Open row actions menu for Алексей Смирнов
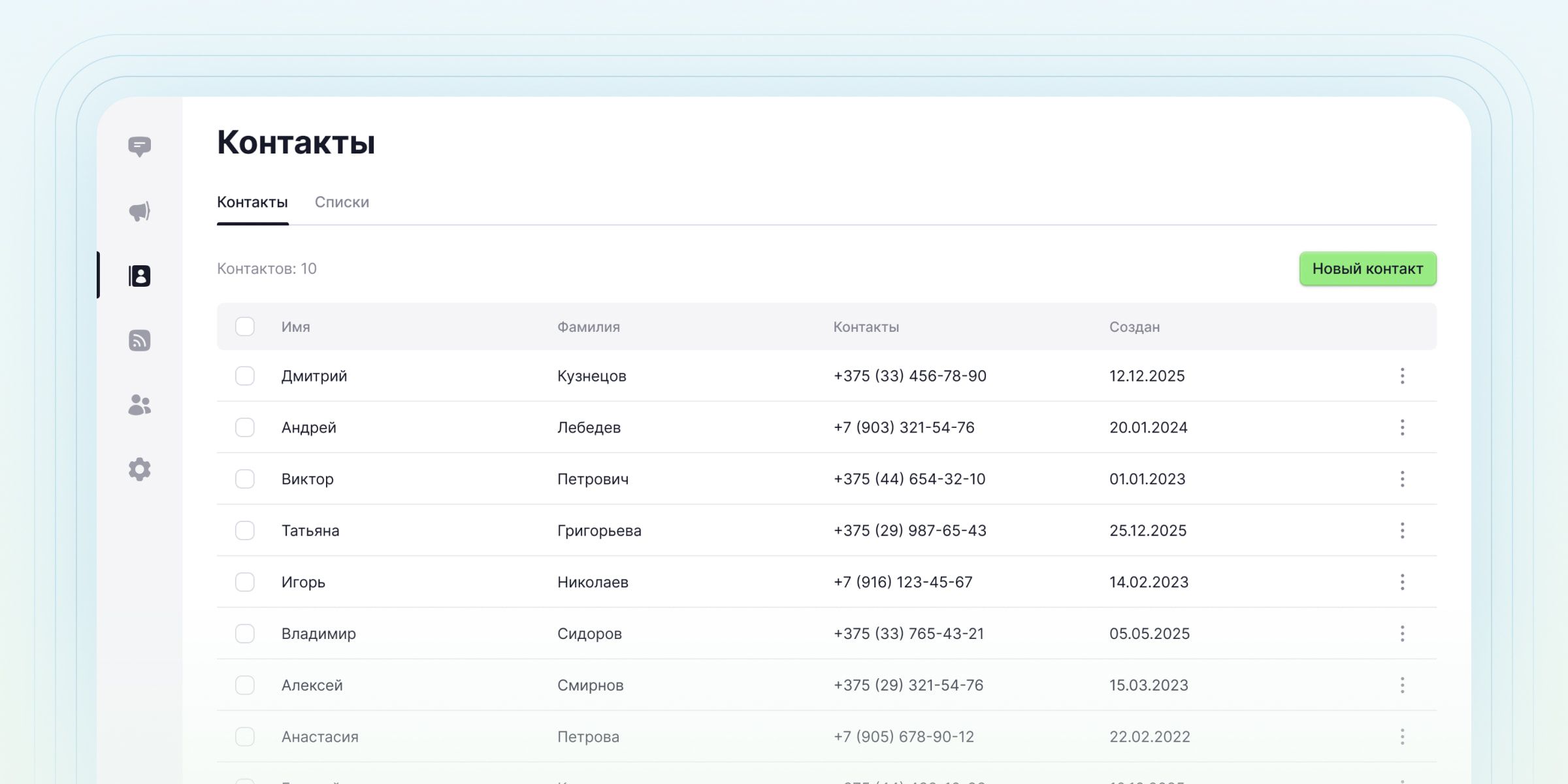1568x784 pixels. (x=1402, y=685)
